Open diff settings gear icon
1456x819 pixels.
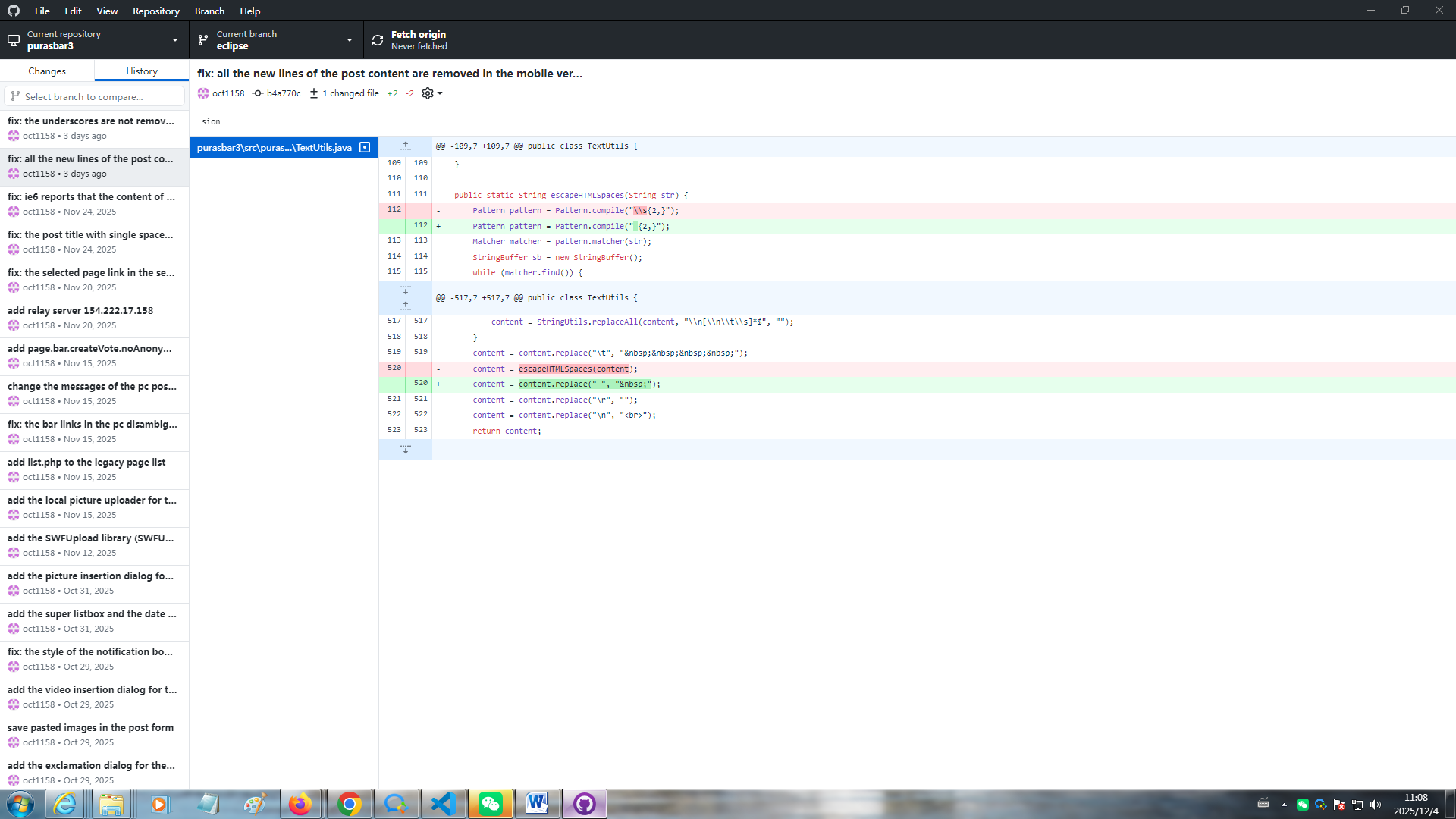point(428,93)
